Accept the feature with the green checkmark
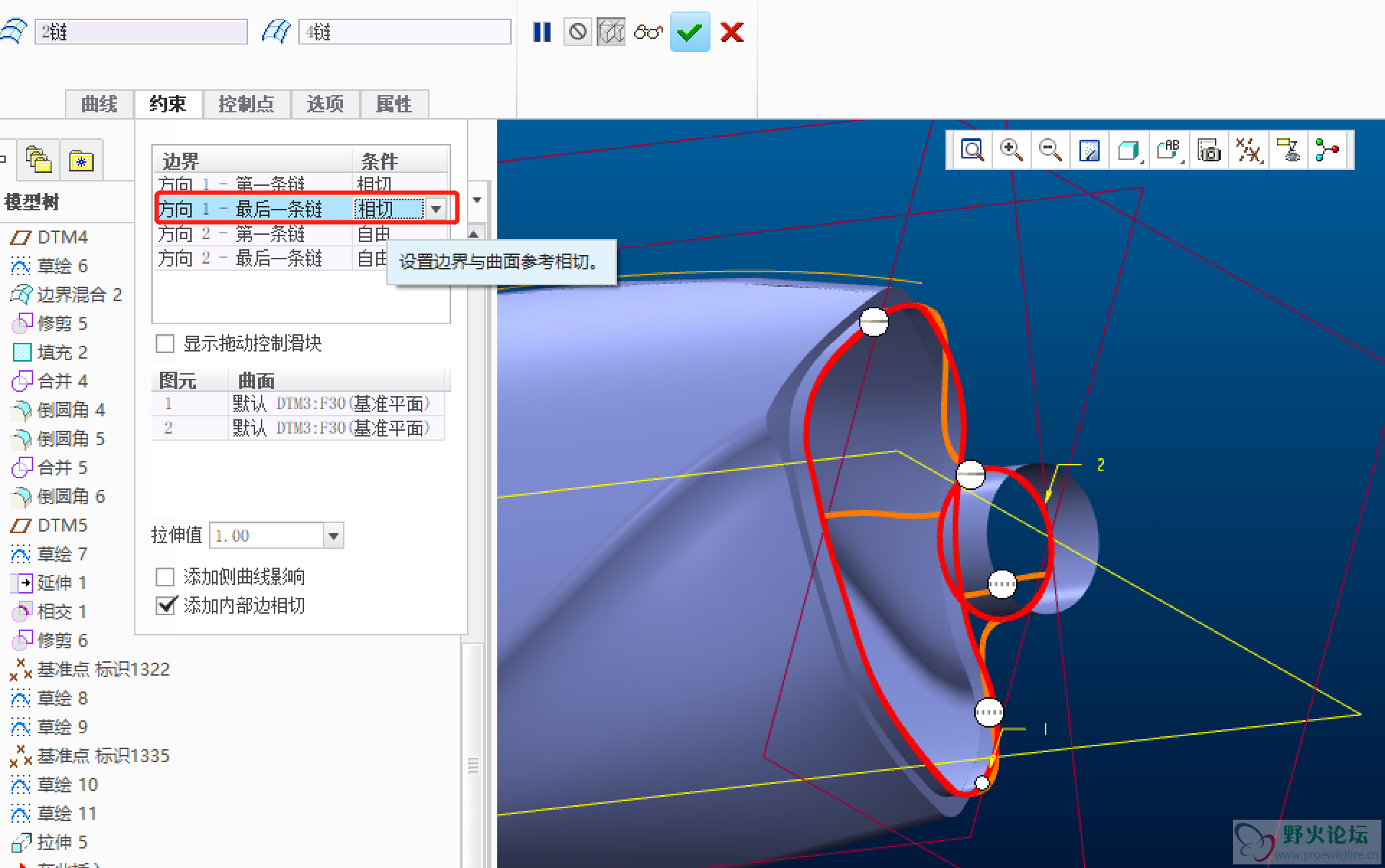The image size is (1385, 868). coord(690,32)
